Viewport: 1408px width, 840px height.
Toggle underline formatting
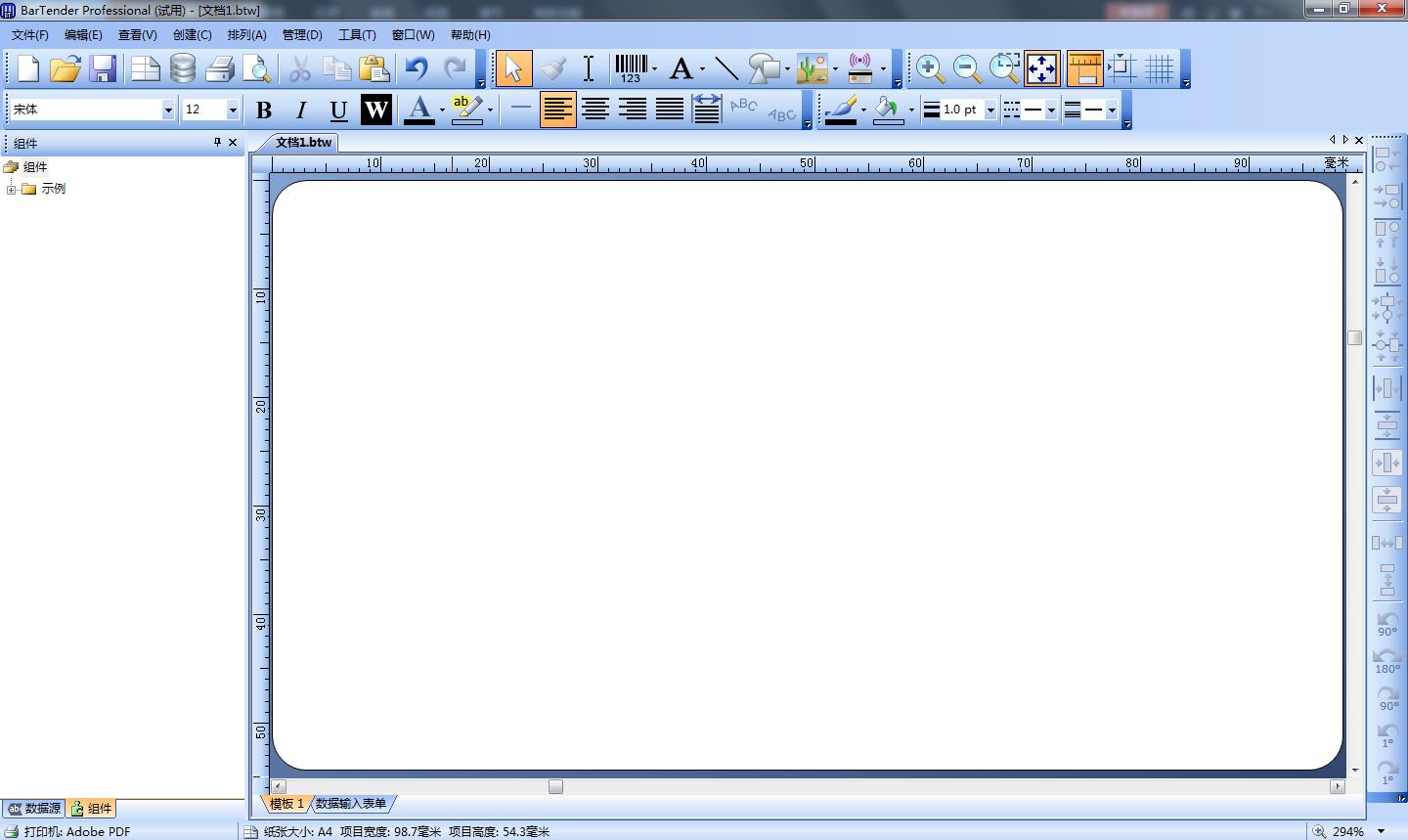[338, 110]
